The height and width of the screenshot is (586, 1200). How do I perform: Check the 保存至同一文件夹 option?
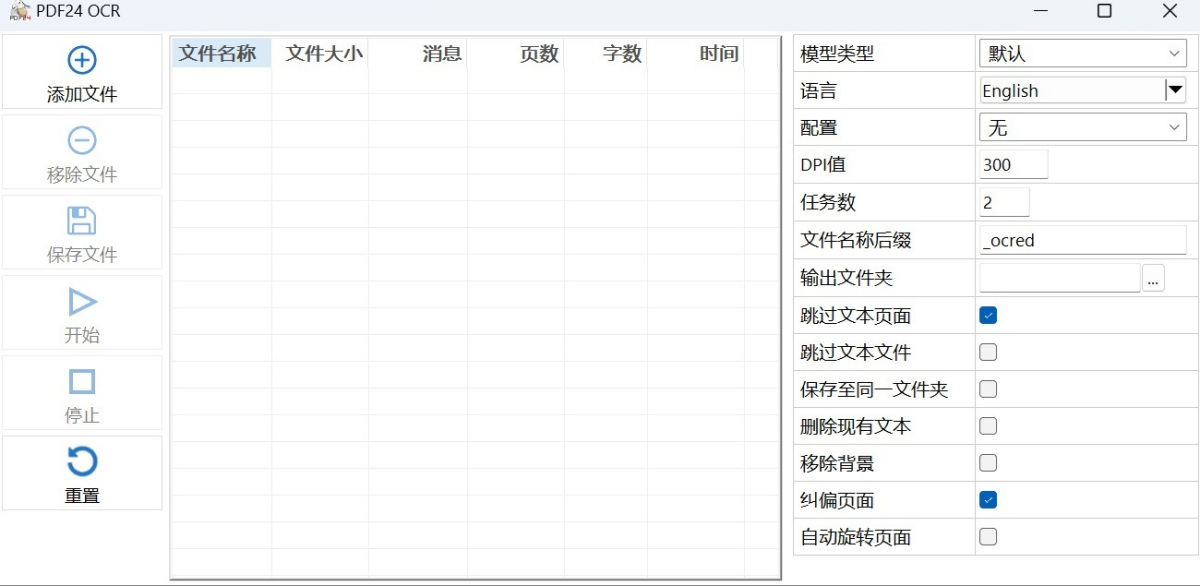pyautogui.click(x=988, y=389)
